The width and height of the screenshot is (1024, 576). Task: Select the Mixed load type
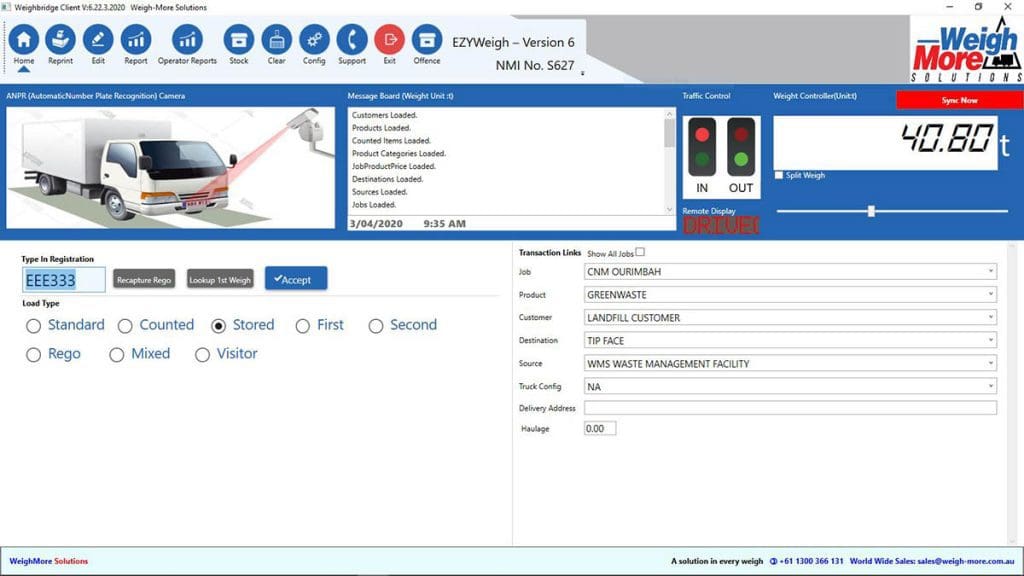[116, 355]
